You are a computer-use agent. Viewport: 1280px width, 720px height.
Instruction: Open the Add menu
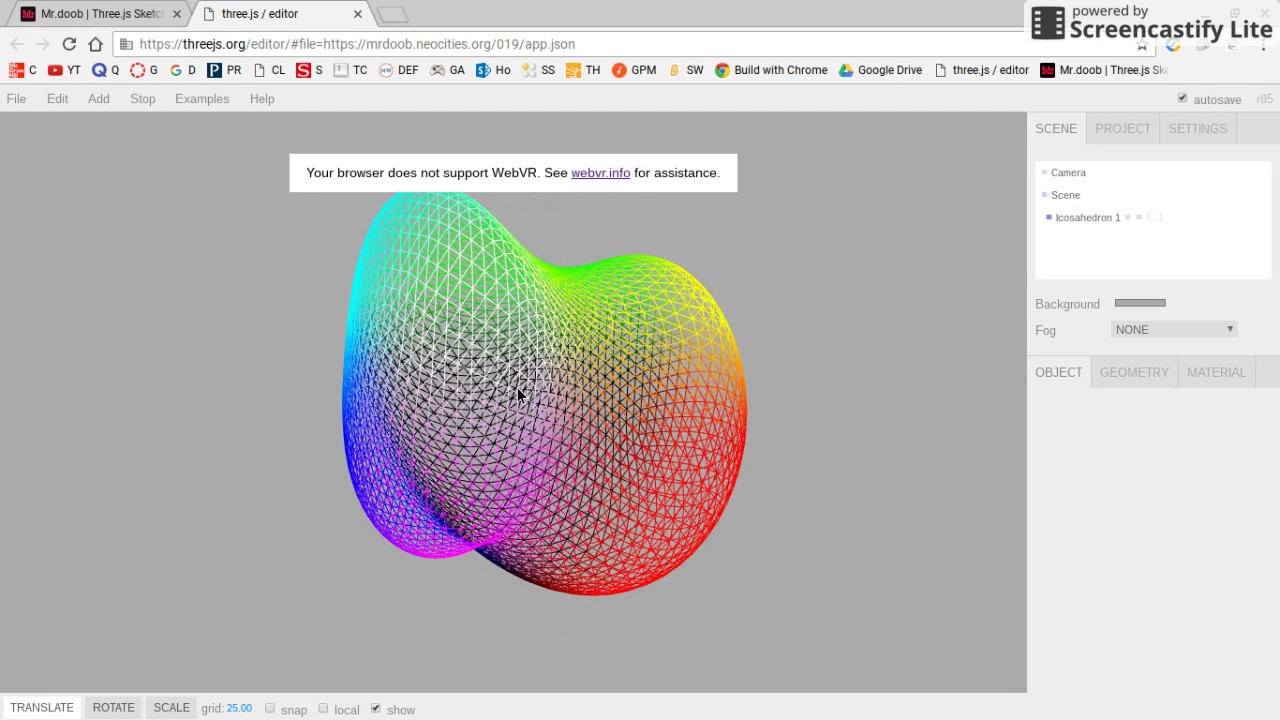pyautogui.click(x=98, y=98)
